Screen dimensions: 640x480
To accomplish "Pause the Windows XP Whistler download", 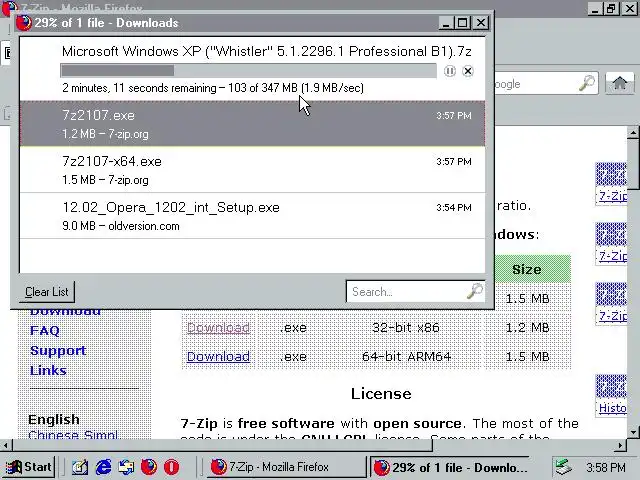I will point(449,71).
